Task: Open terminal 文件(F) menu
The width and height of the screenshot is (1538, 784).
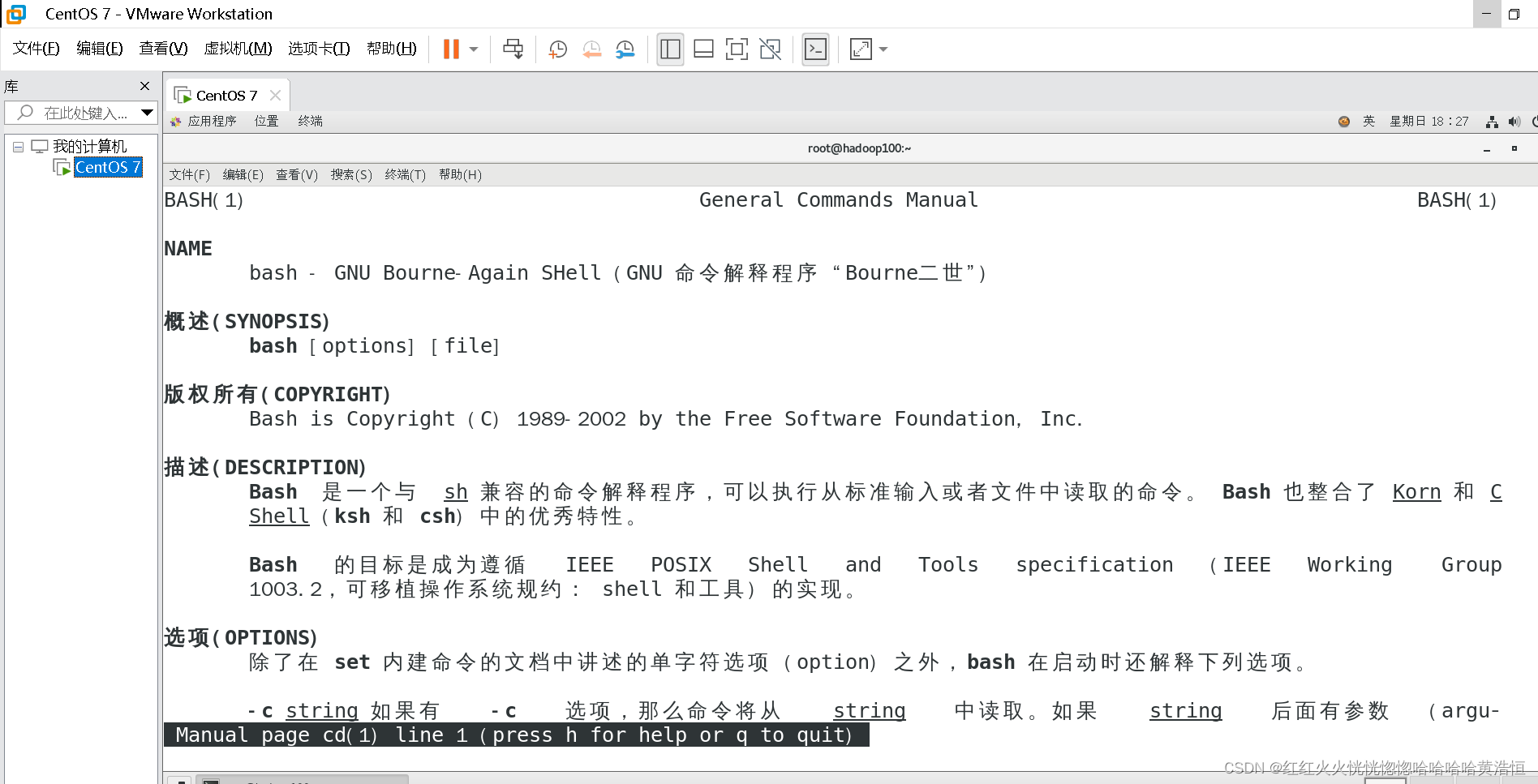Action: click(189, 174)
